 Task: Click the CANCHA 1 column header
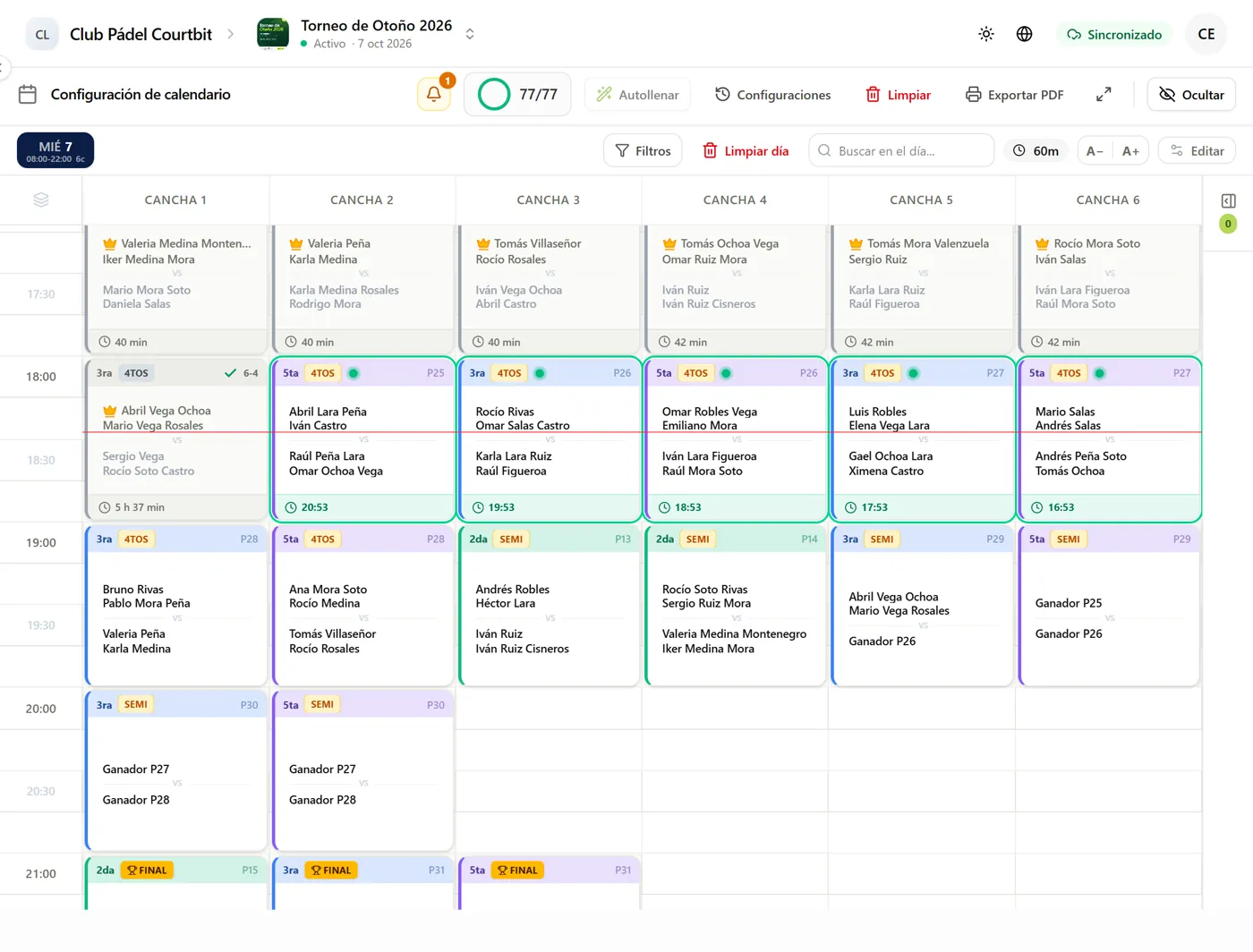click(175, 200)
